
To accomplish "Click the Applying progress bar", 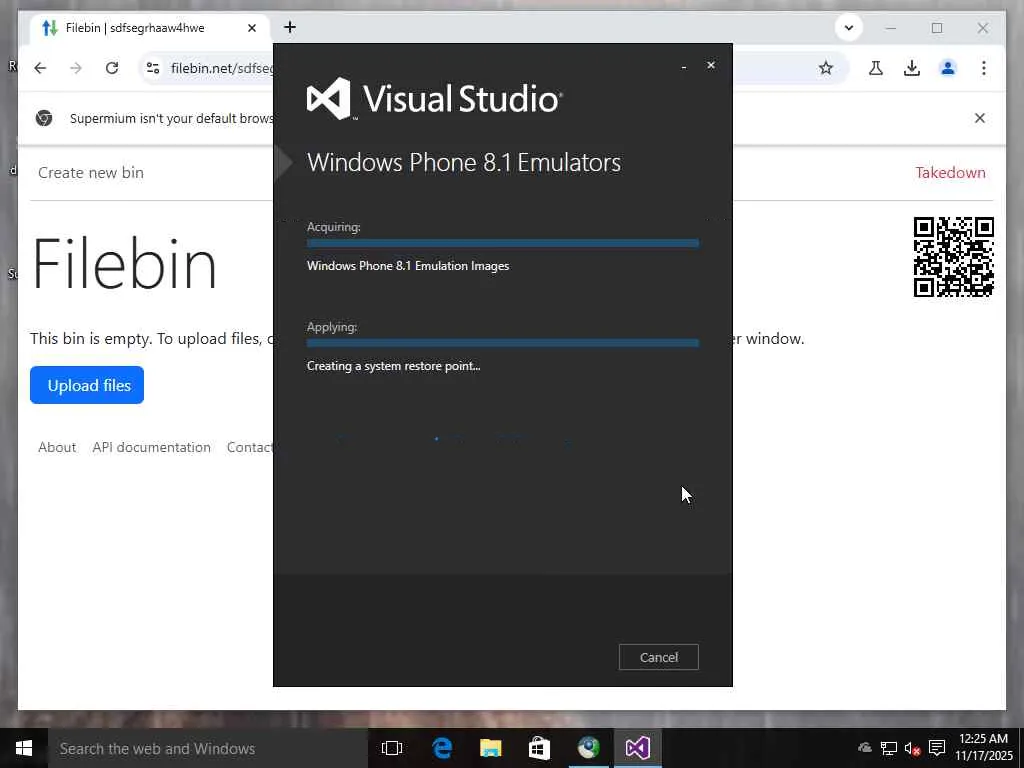I will (x=503, y=343).
